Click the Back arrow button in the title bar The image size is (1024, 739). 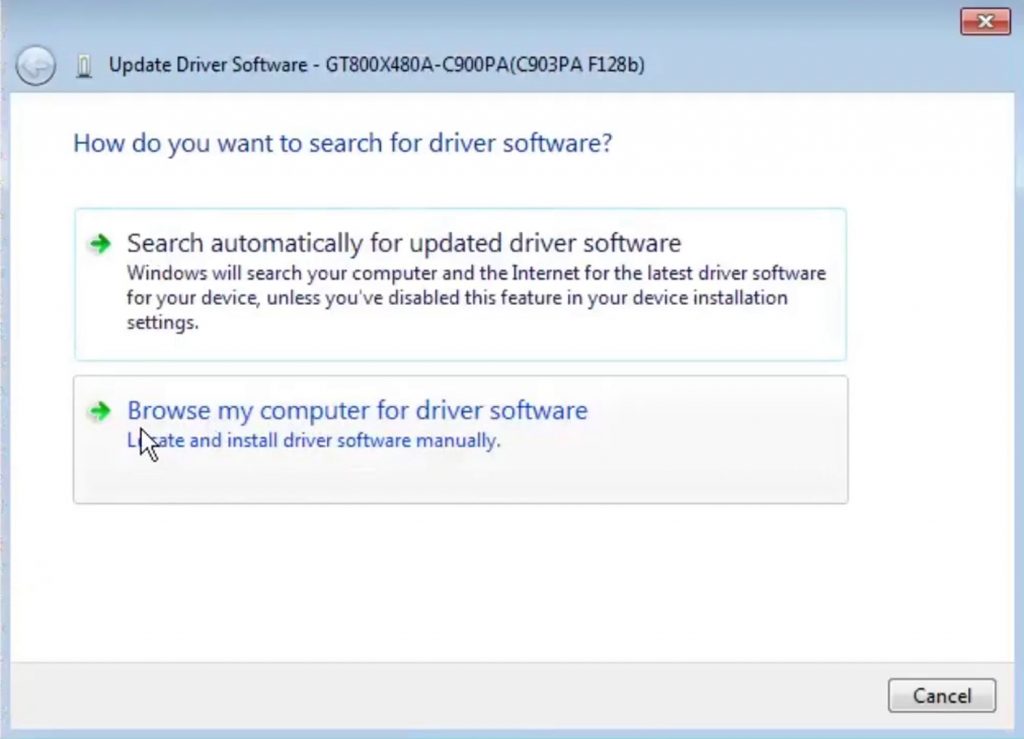36,66
